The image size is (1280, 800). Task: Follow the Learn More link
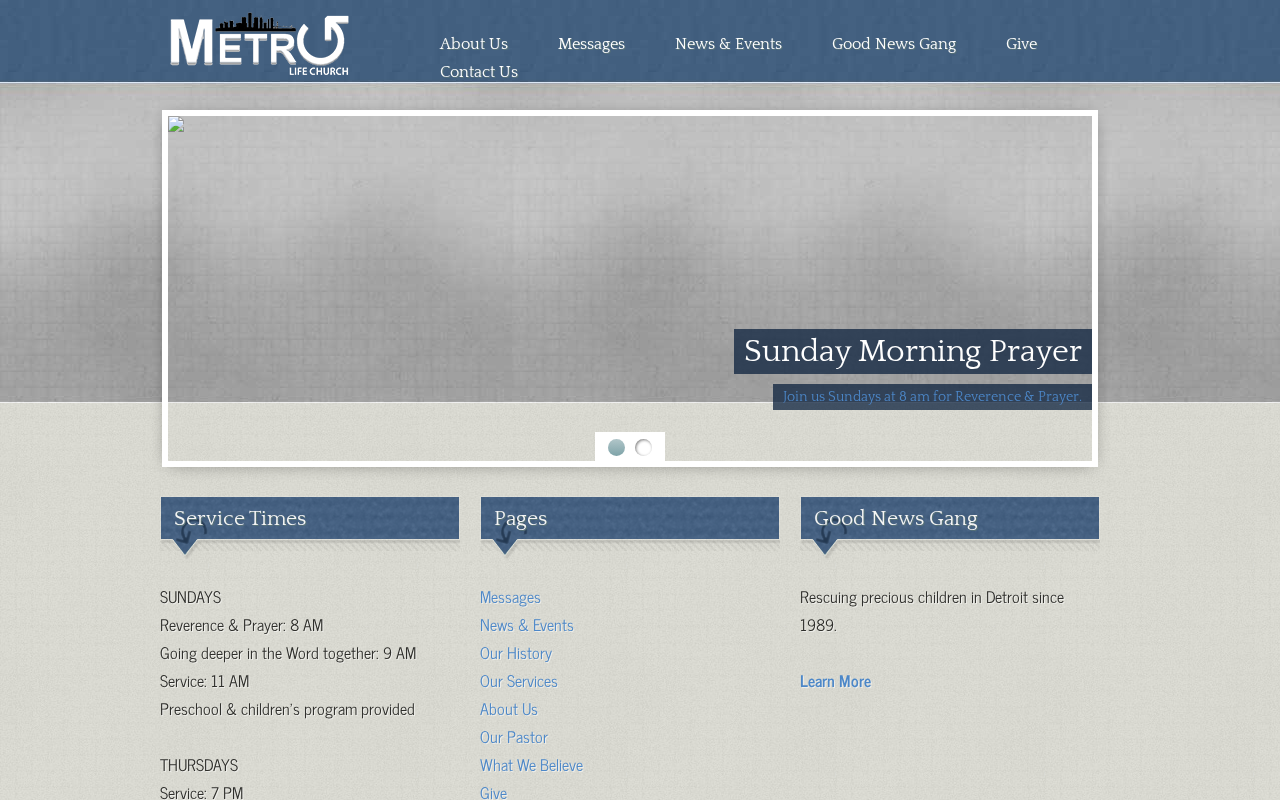[x=835, y=681]
